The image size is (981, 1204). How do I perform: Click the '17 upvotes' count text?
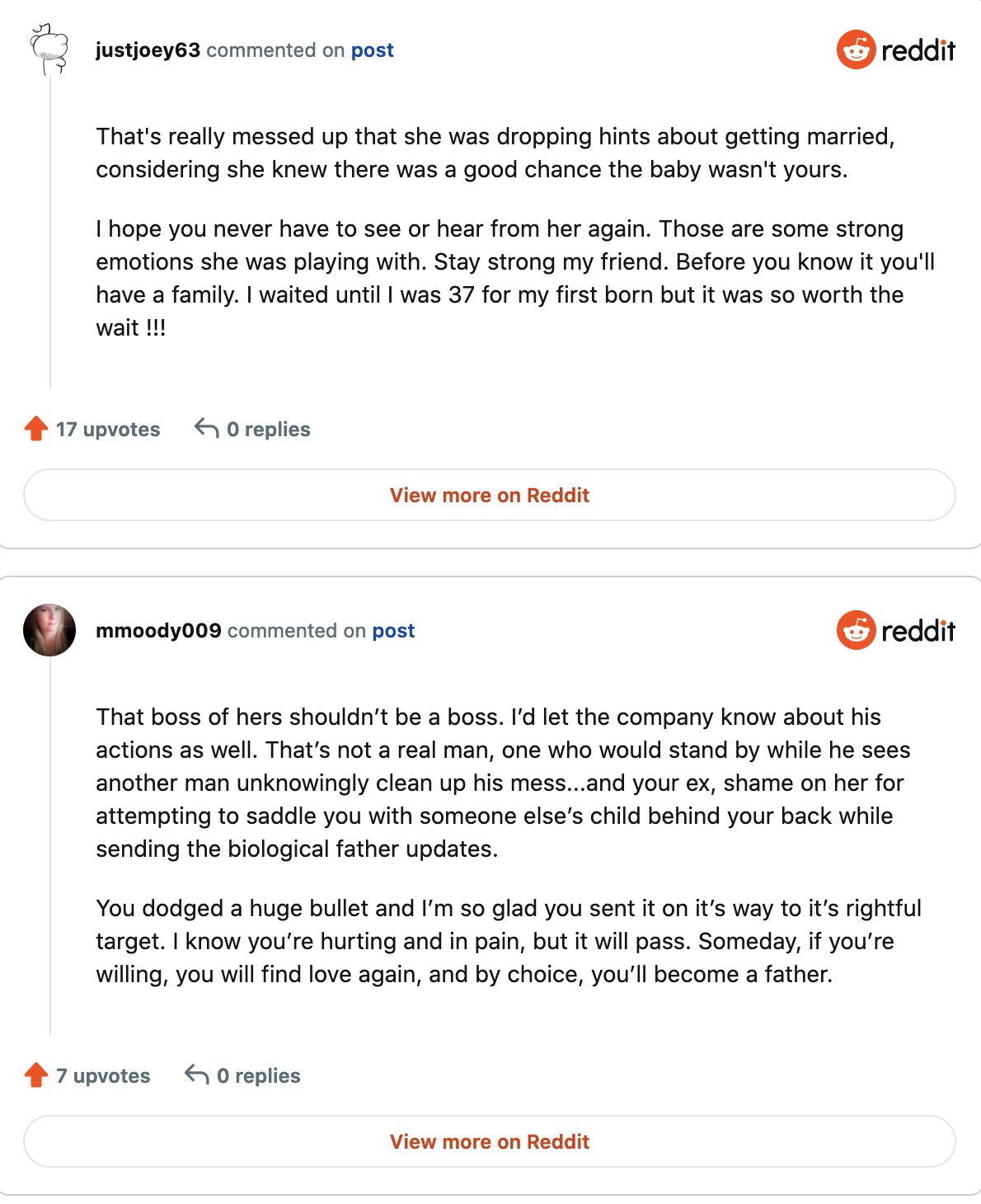tap(108, 430)
